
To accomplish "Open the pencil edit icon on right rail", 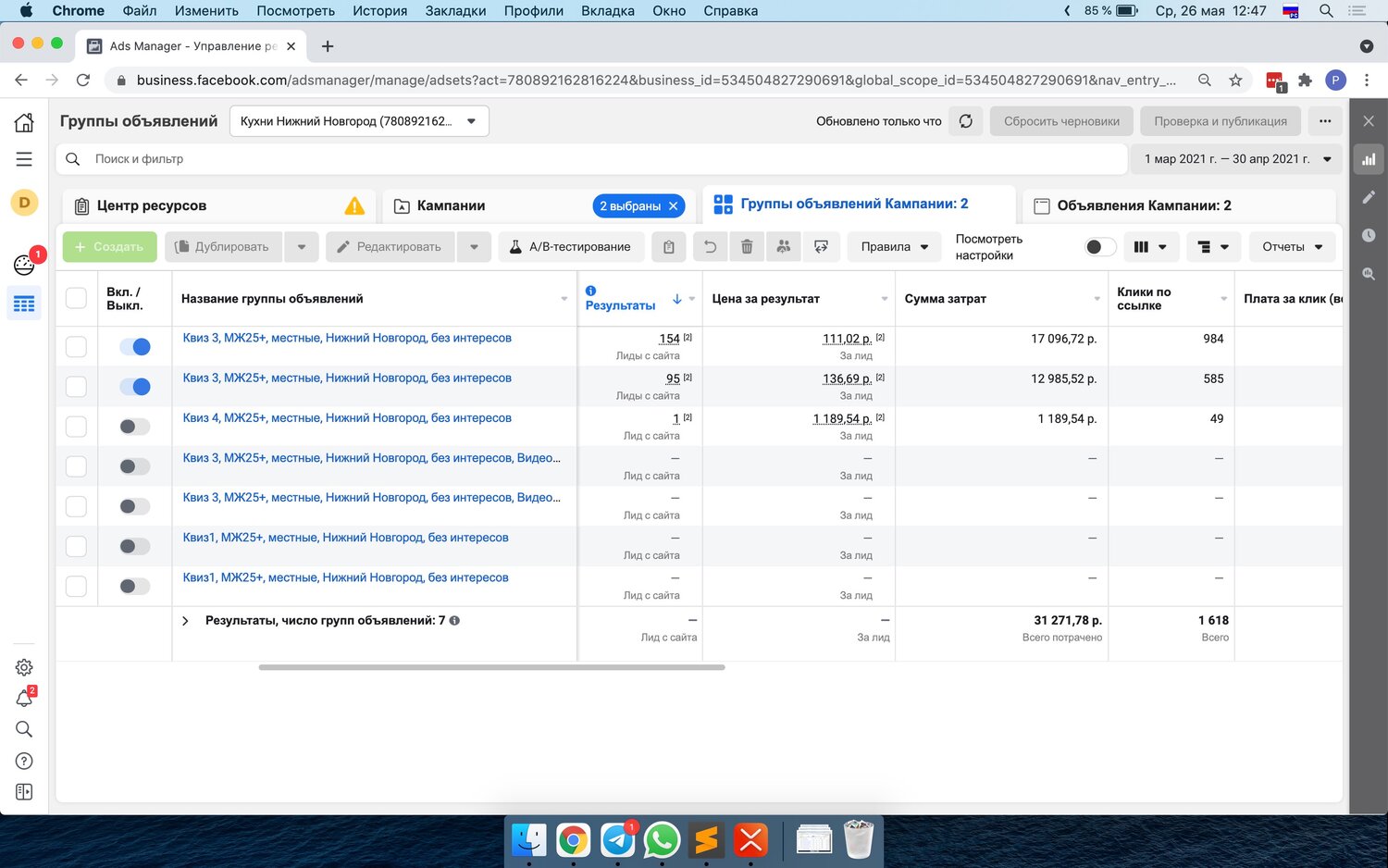I will click(x=1369, y=197).
